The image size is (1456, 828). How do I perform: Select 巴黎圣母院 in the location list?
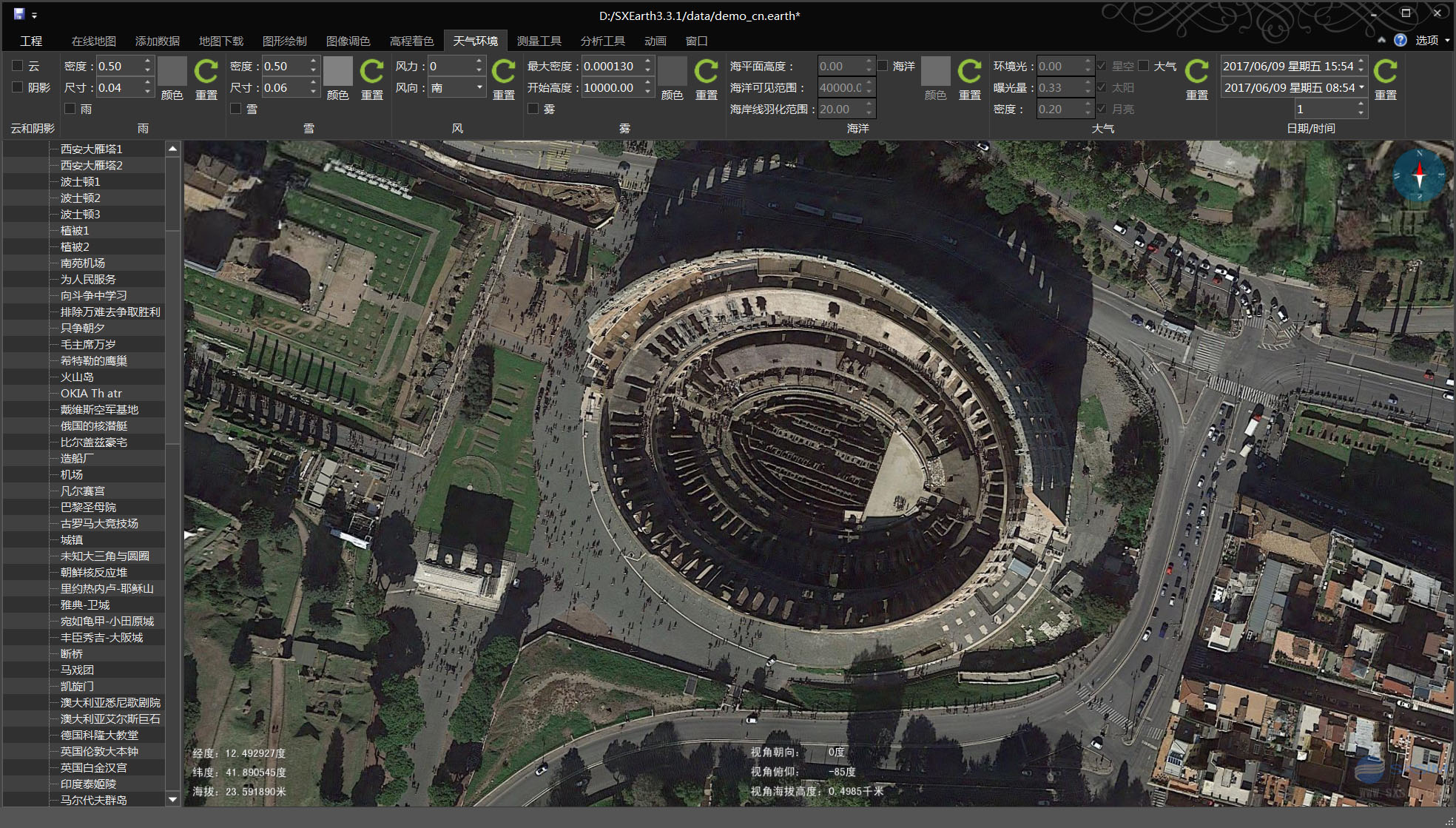(89, 507)
